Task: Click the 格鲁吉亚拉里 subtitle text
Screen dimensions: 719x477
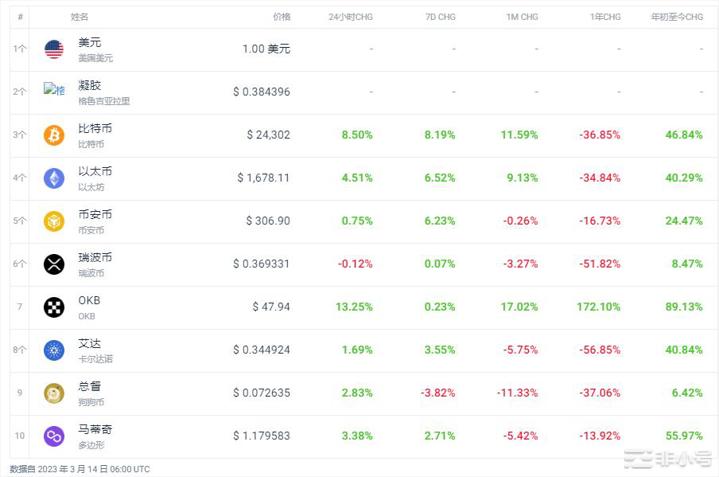Action: pos(104,101)
